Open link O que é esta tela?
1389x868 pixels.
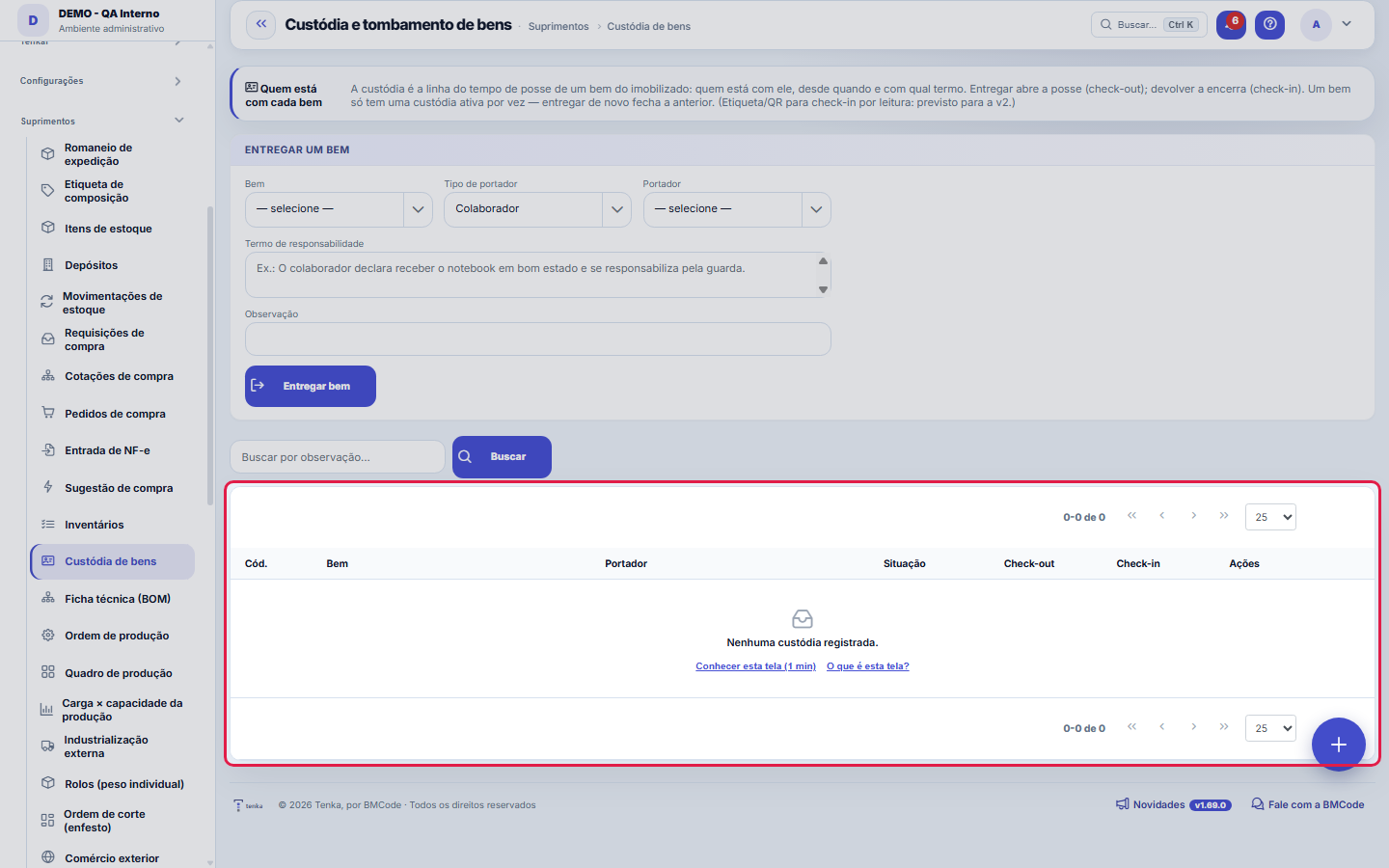coord(867,666)
